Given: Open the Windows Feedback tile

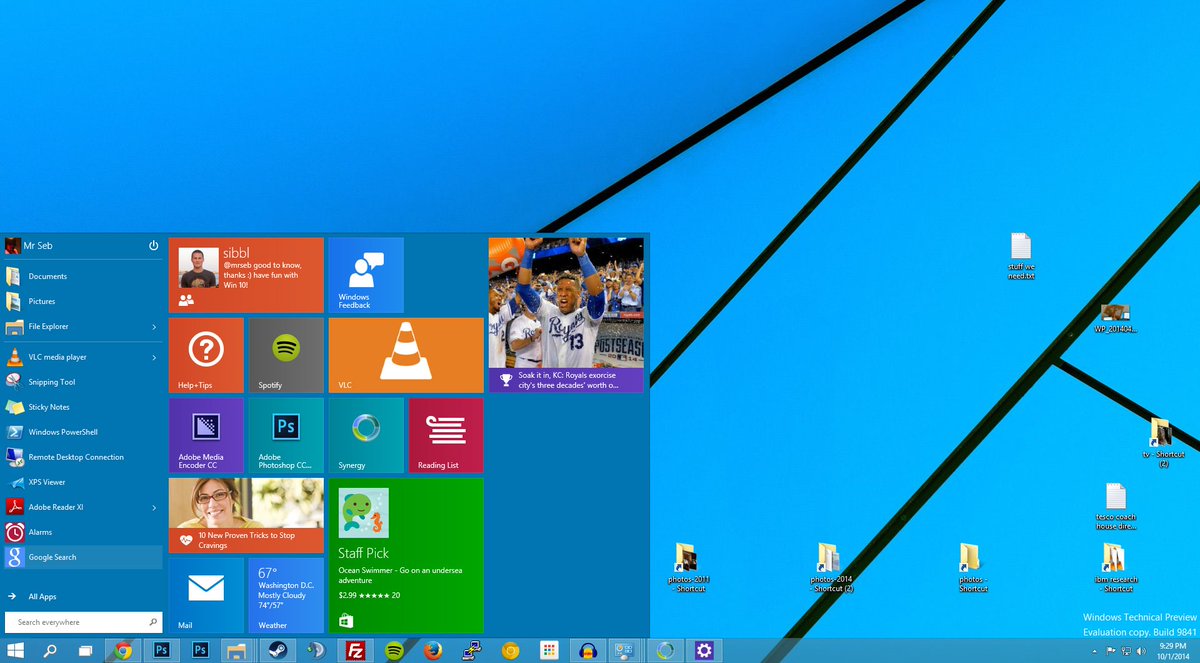Looking at the screenshot, I should click(x=365, y=274).
